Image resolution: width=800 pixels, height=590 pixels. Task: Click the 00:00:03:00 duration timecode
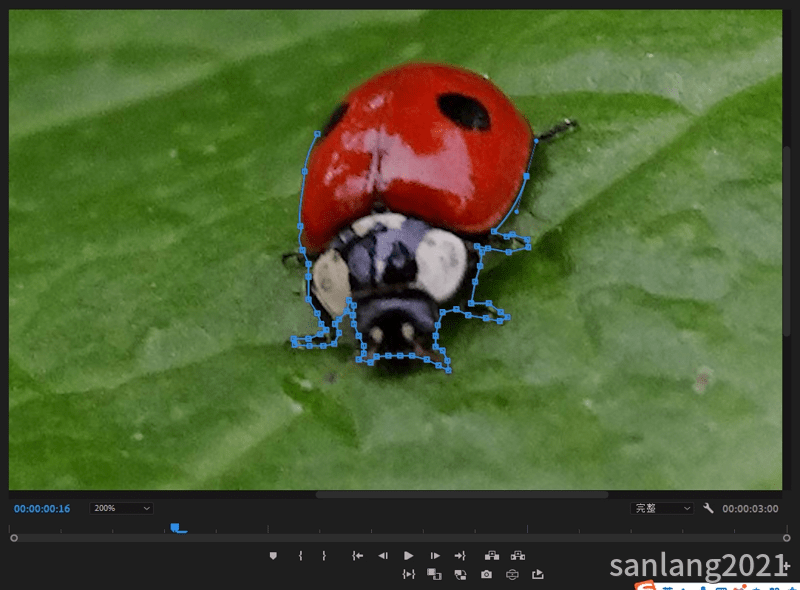coord(750,509)
